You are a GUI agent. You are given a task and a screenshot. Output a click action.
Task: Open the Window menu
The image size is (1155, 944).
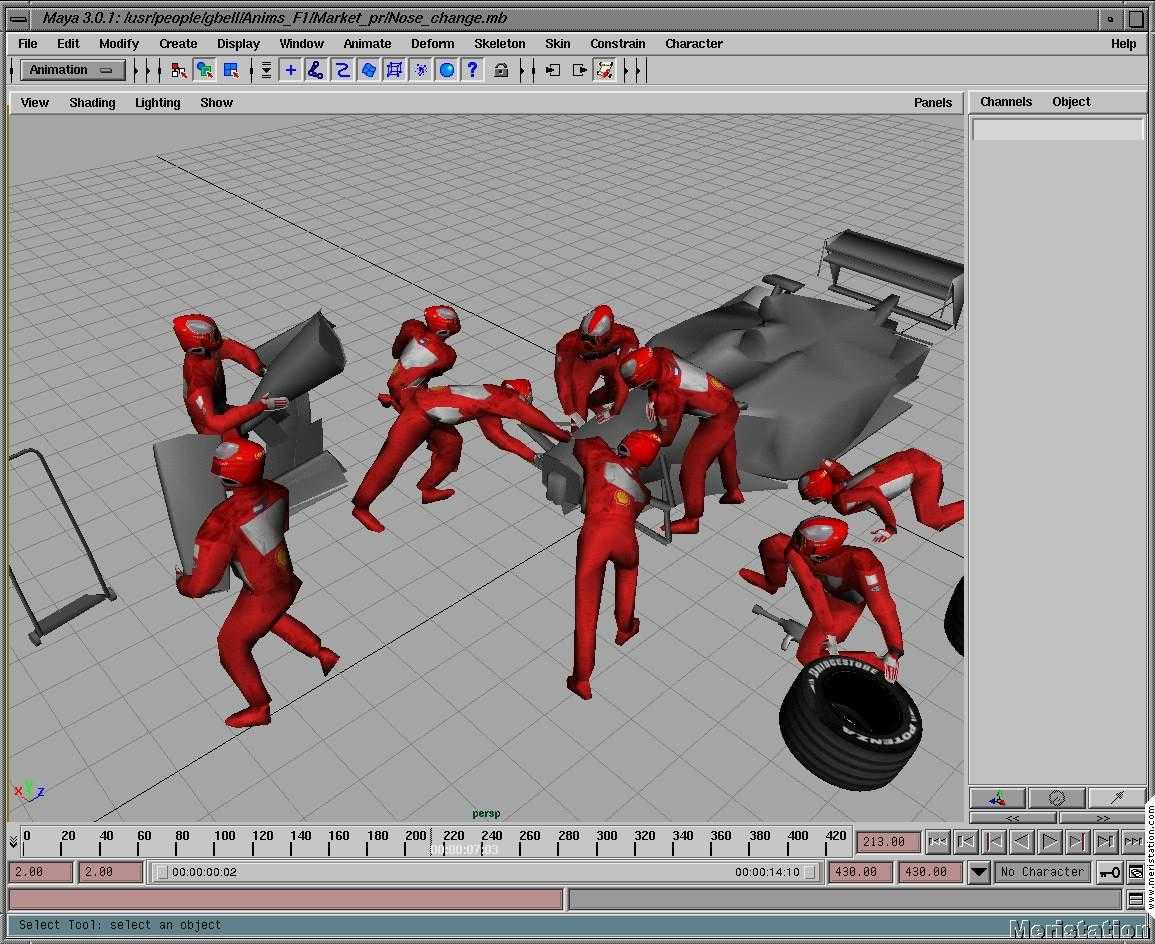click(x=301, y=43)
